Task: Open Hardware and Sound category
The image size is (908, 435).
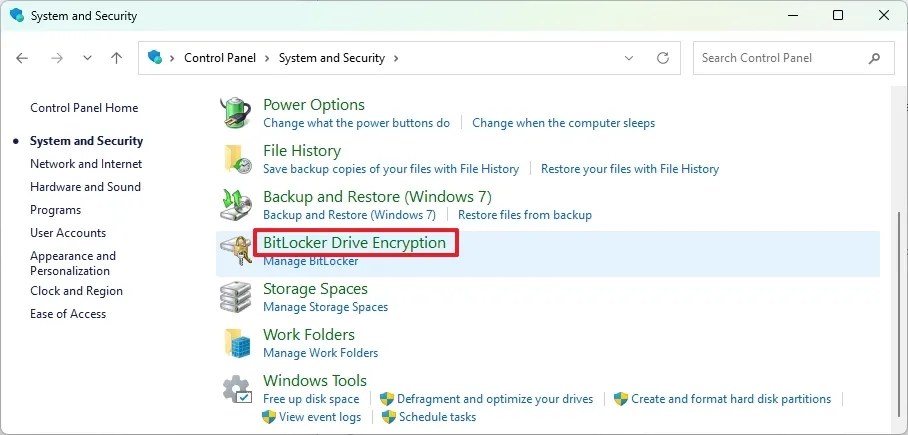Action: pyautogui.click(x=85, y=187)
